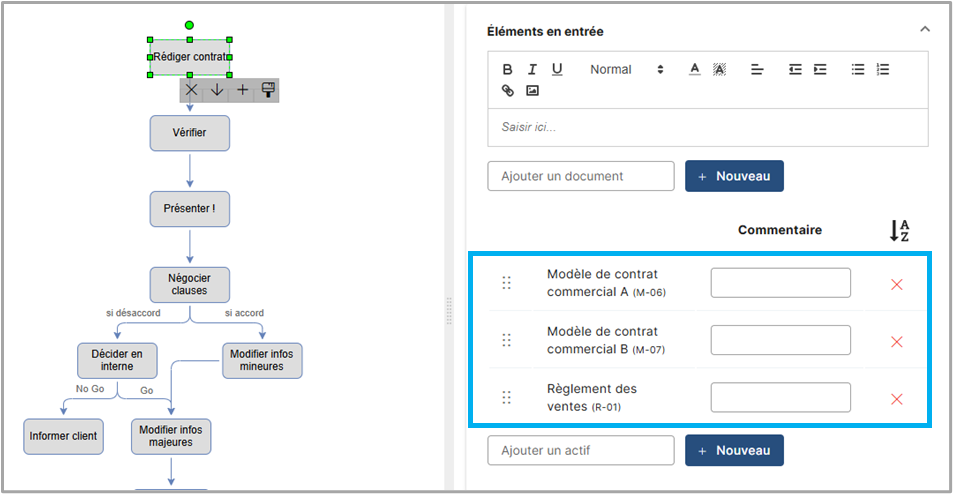Insert a hyperlink using the link icon

tap(508, 91)
